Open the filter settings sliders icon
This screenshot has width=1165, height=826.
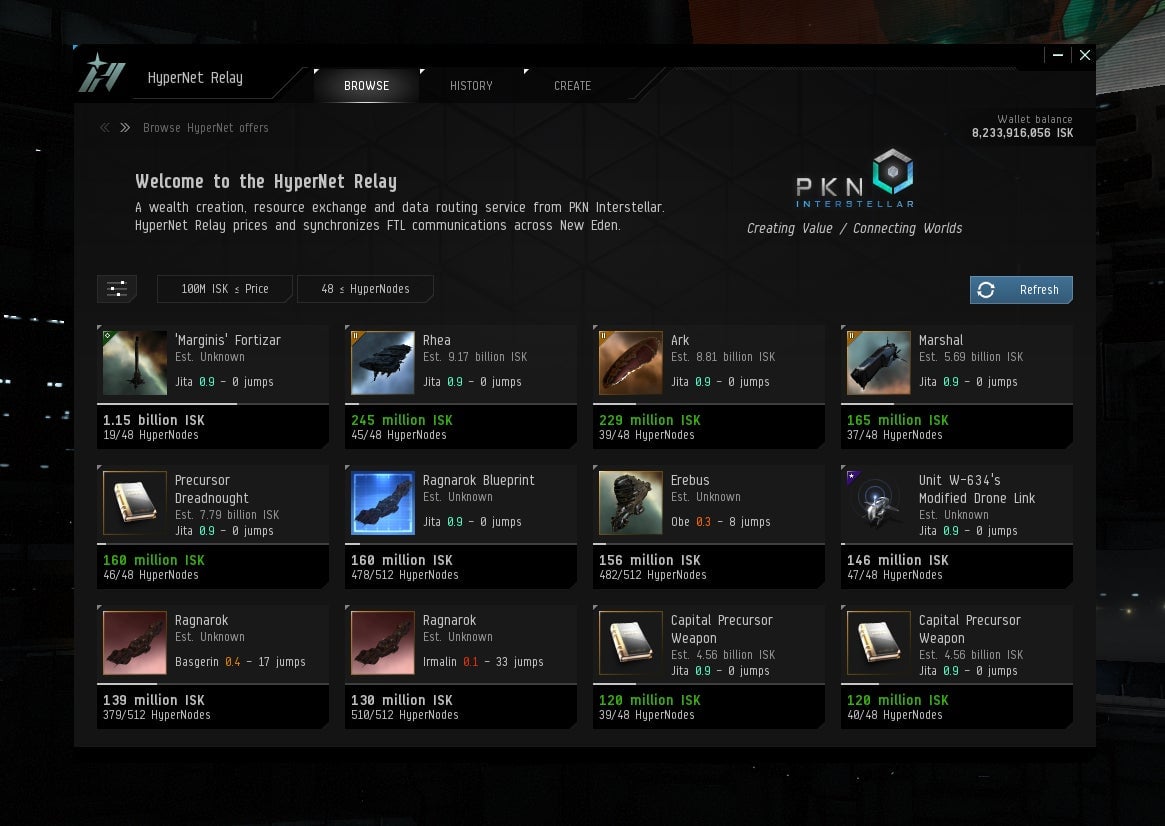click(117, 289)
